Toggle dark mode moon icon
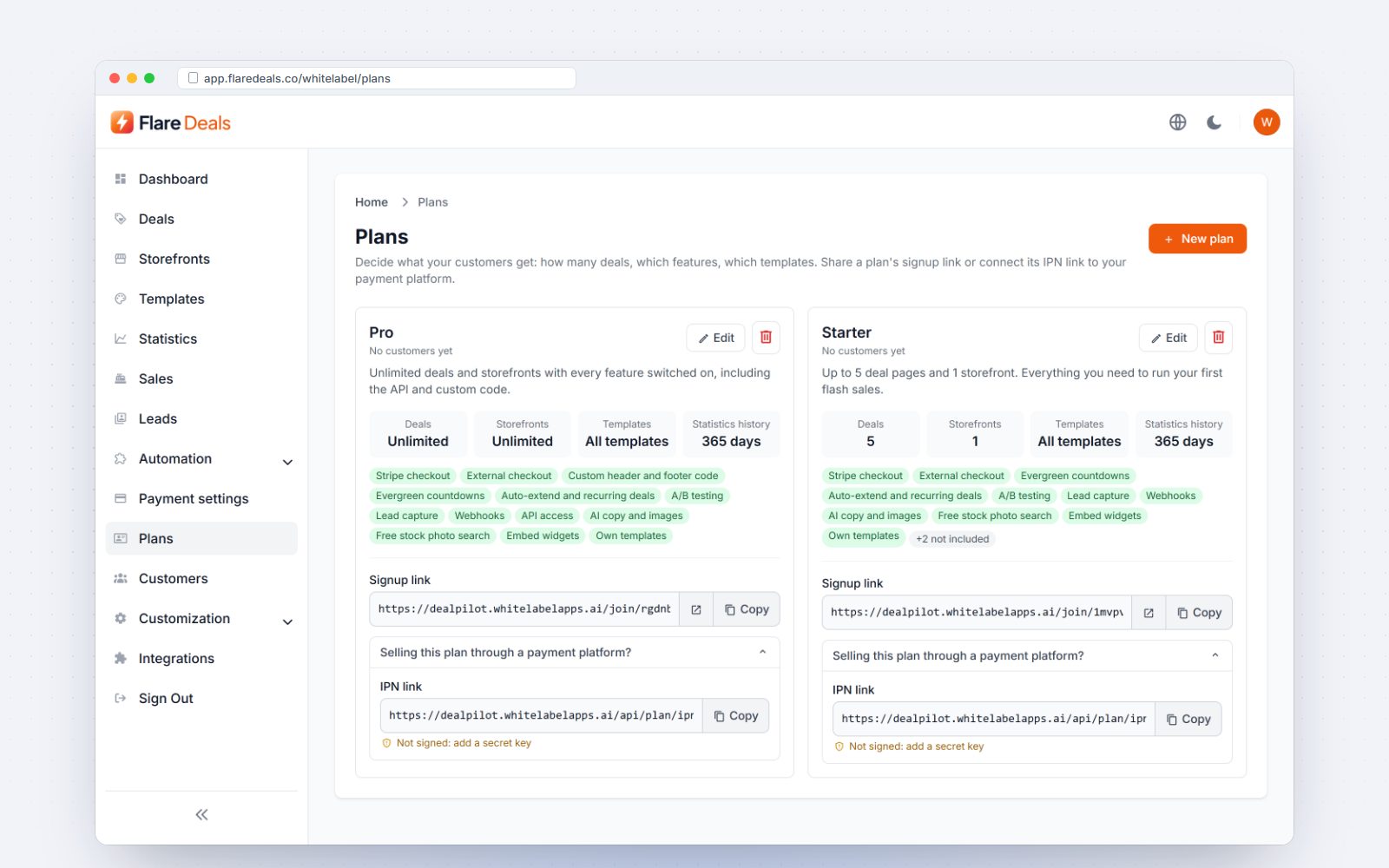 point(1214,122)
